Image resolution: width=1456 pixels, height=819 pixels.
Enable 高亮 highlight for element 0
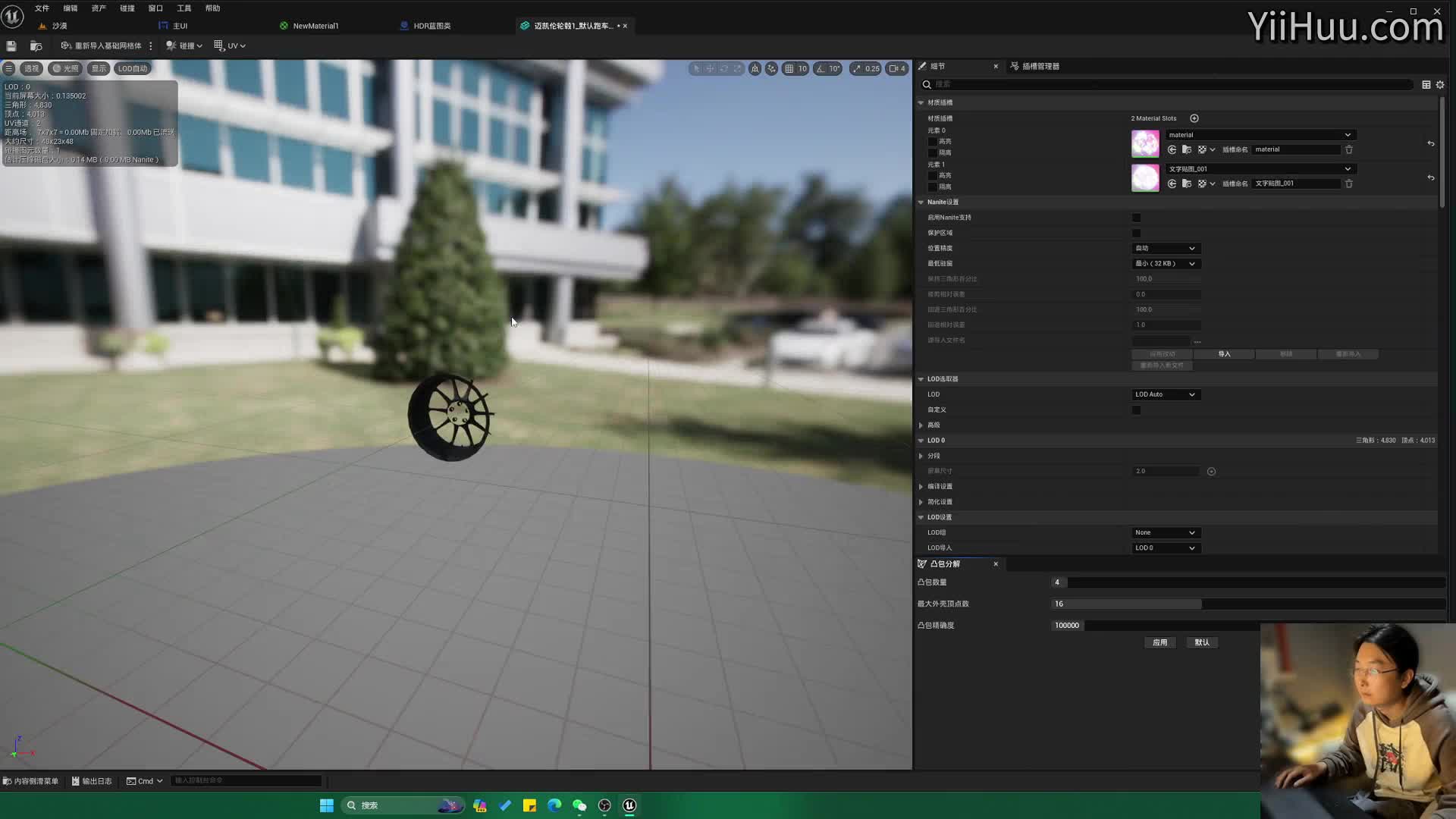pyautogui.click(x=933, y=142)
